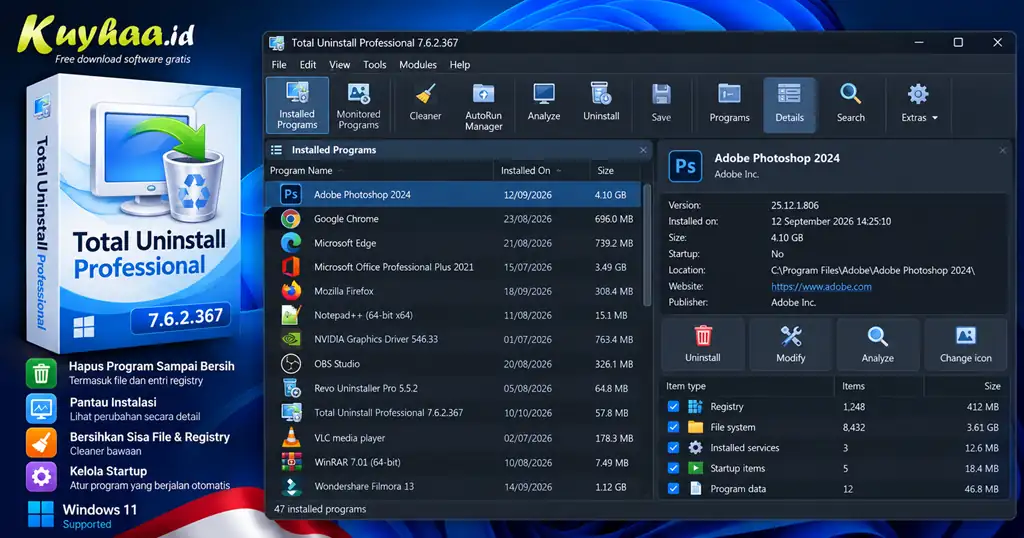The height and width of the screenshot is (538, 1024).
Task: Open AutoRun Manager
Action: (483, 105)
